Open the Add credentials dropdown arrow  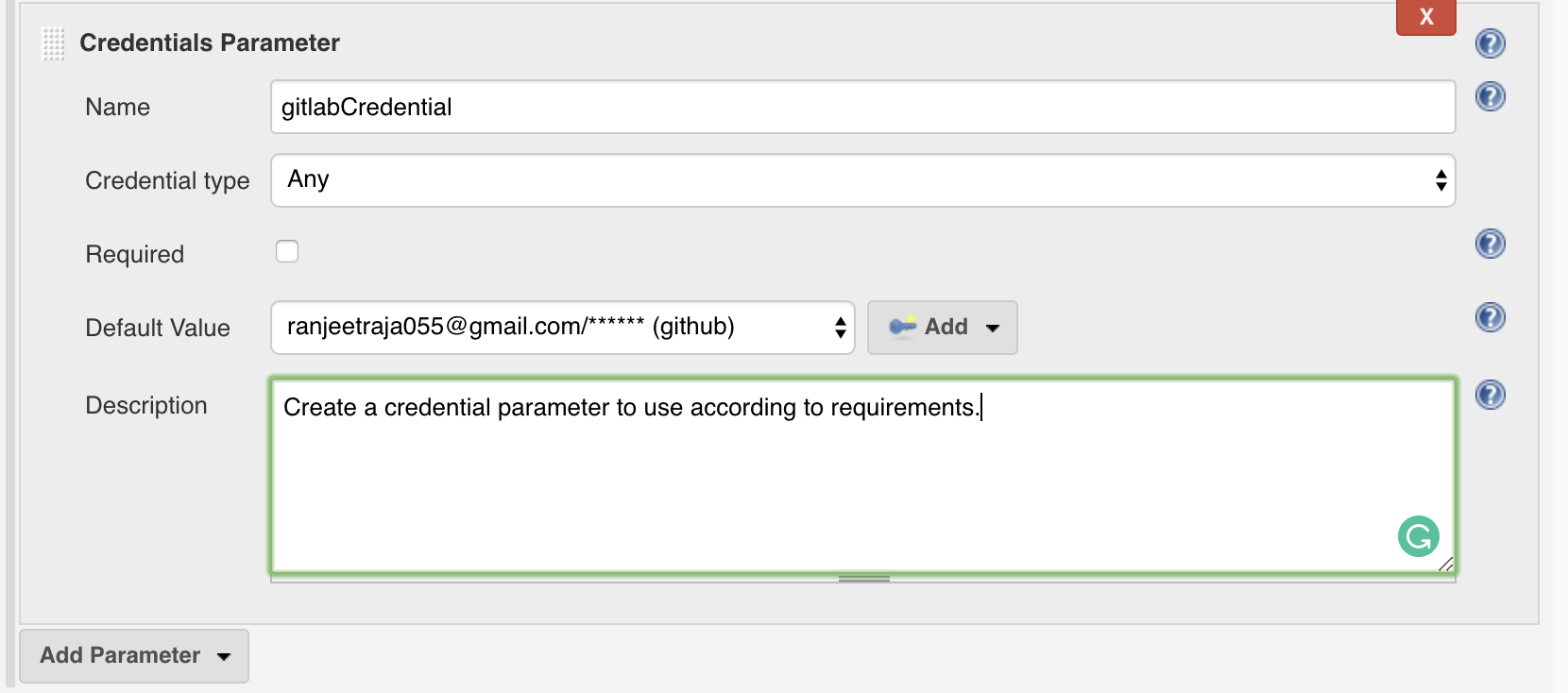[993, 328]
